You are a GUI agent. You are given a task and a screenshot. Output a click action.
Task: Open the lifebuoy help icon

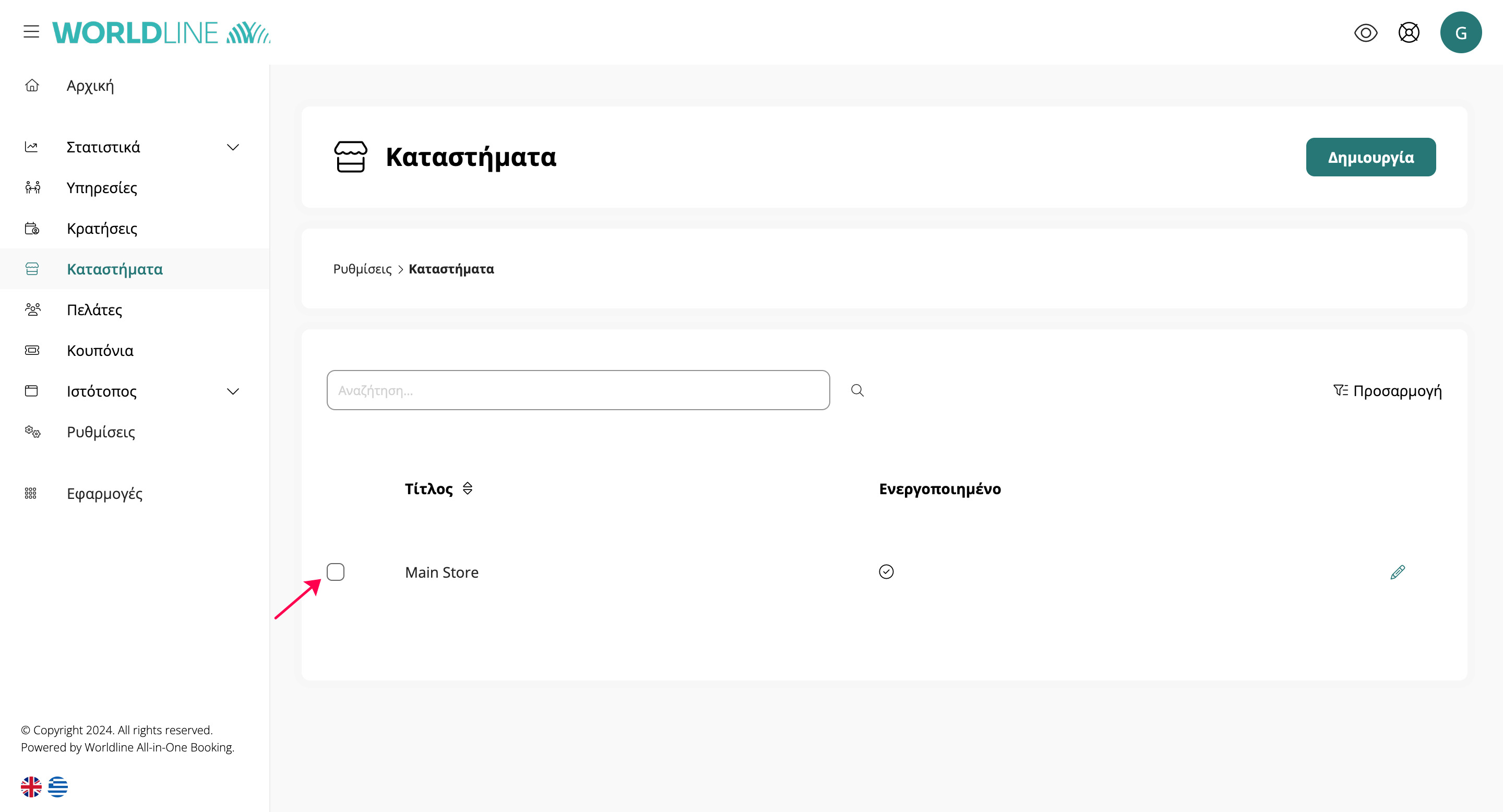coord(1409,33)
